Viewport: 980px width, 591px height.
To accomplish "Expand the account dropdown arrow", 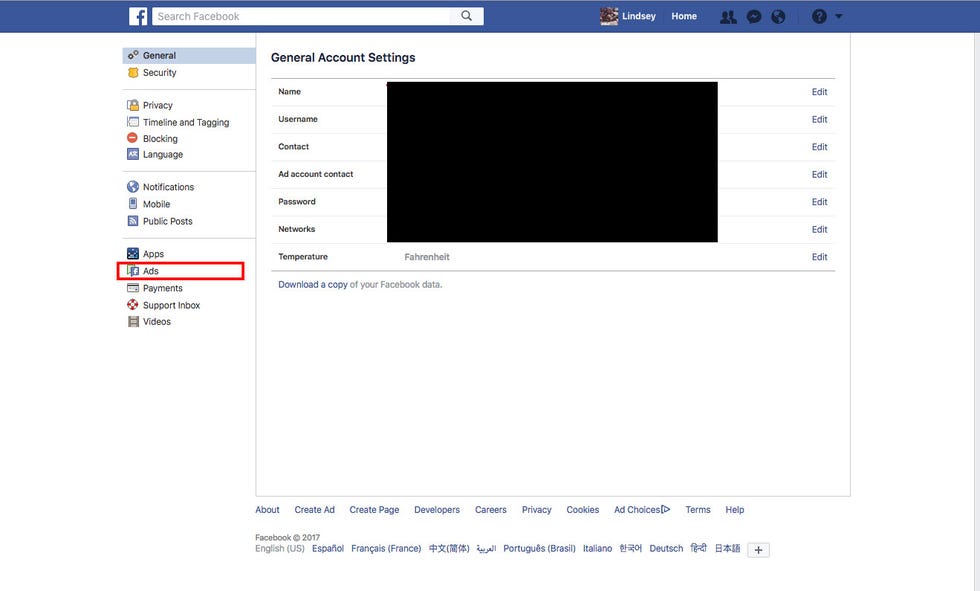I will point(839,17).
